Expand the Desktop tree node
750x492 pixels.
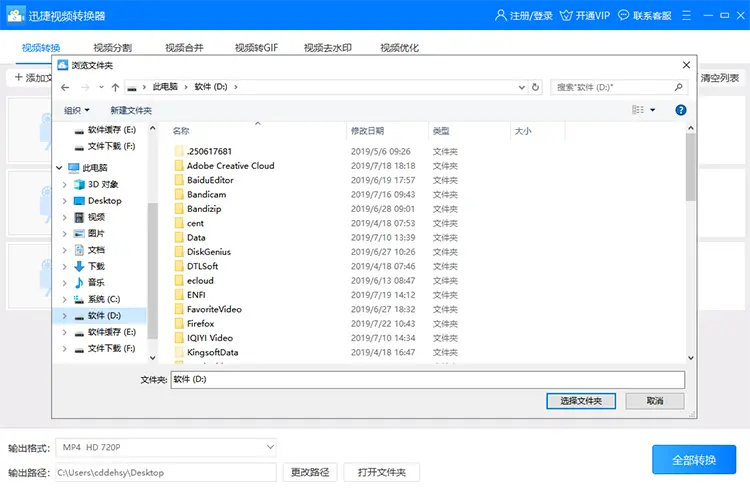(65, 201)
